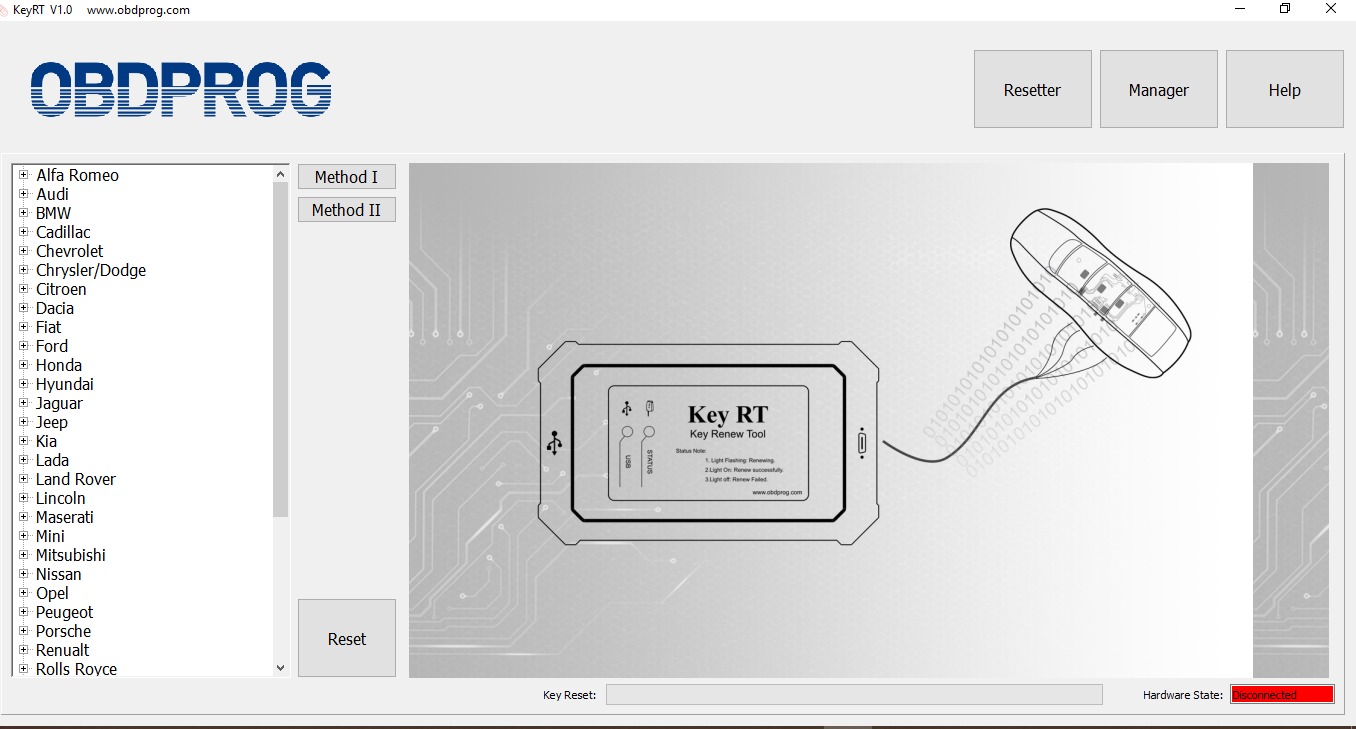Select Mini in the brand list
Screen dimensions: 1356x729
coord(50,536)
